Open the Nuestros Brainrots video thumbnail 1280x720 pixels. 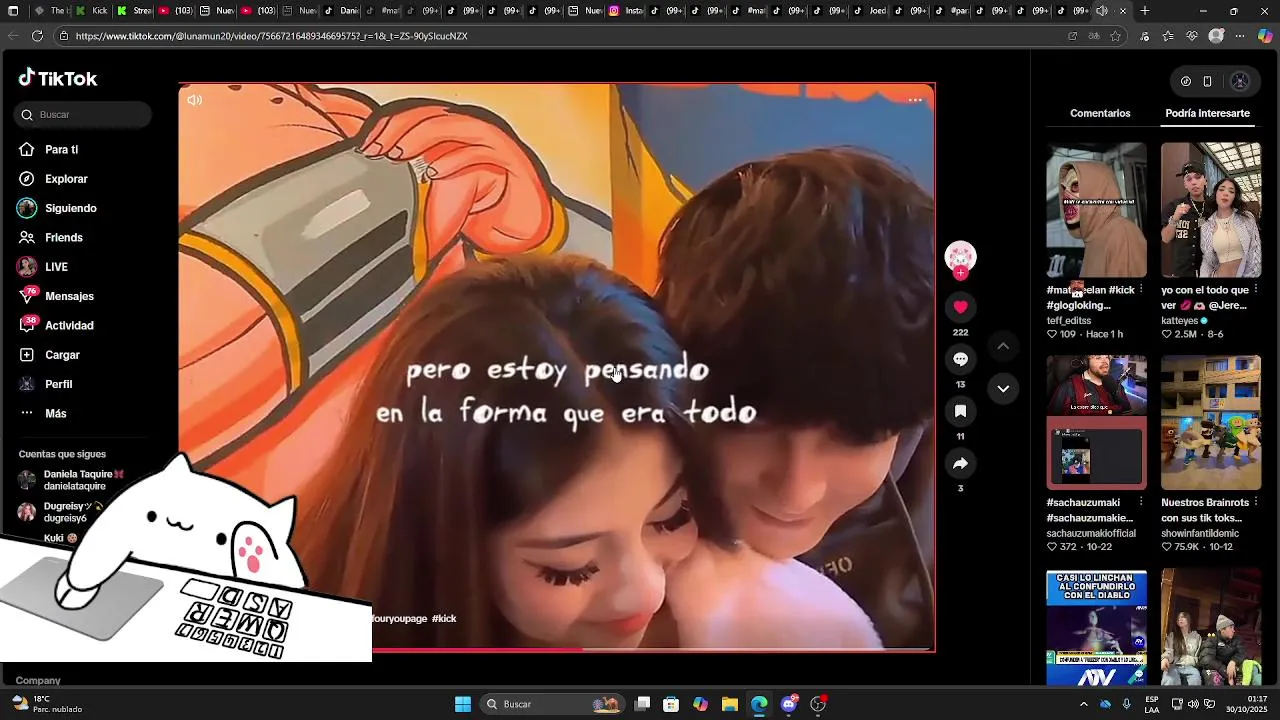pyautogui.click(x=1211, y=422)
